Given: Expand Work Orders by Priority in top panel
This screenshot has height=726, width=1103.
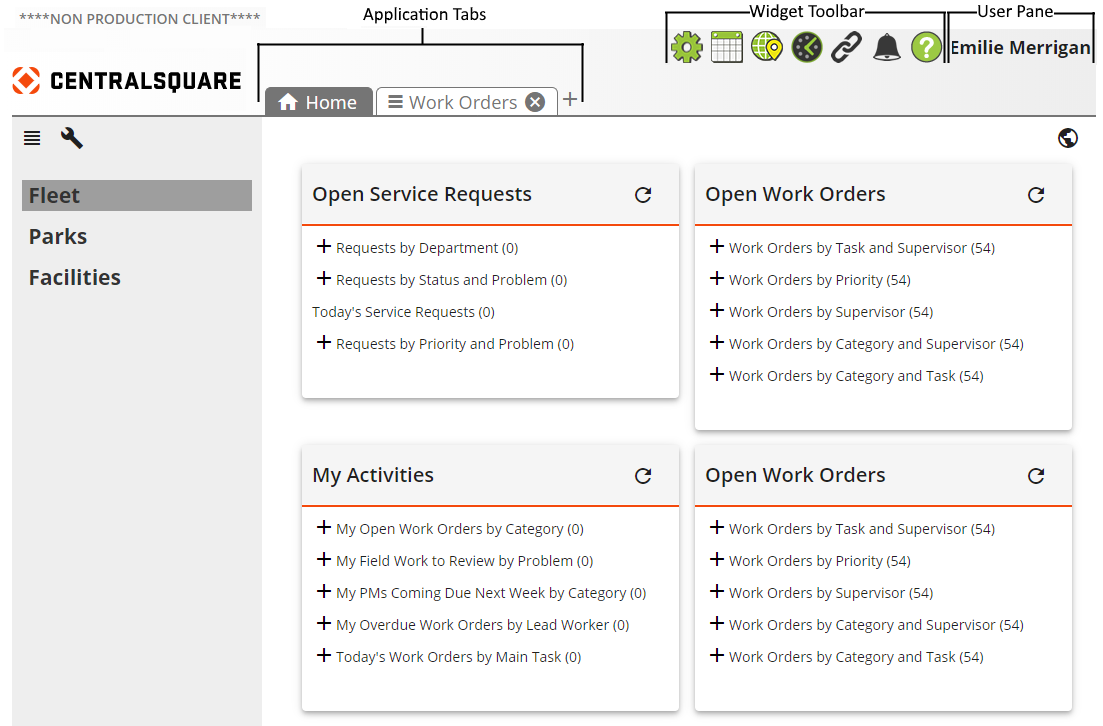Looking at the screenshot, I should [716, 279].
